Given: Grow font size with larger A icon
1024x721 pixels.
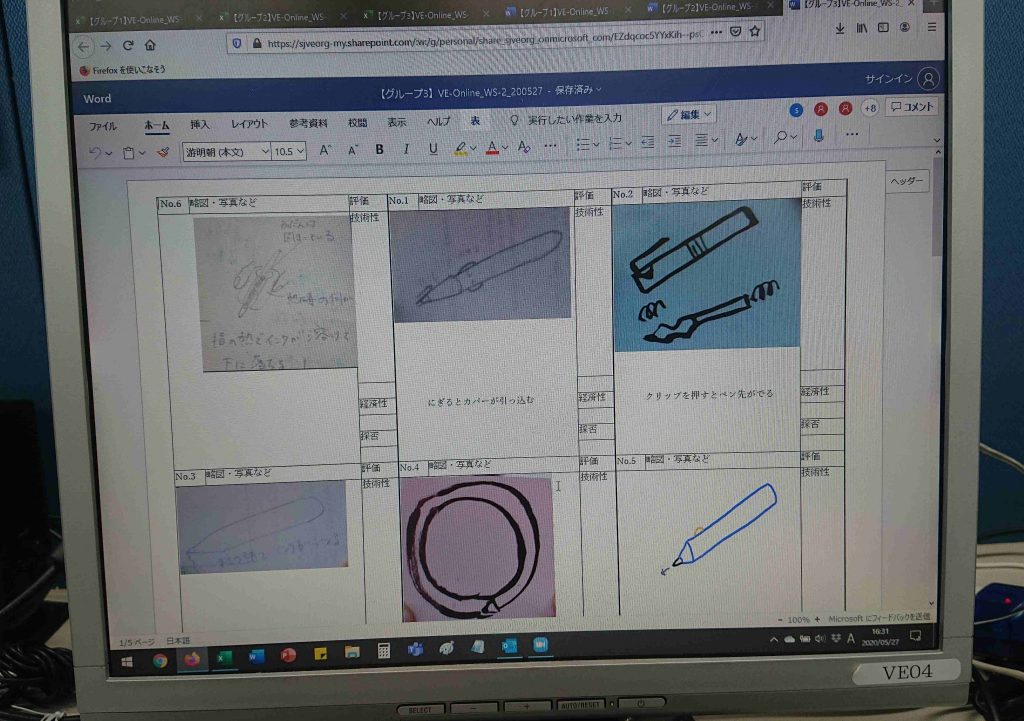Looking at the screenshot, I should click(325, 150).
